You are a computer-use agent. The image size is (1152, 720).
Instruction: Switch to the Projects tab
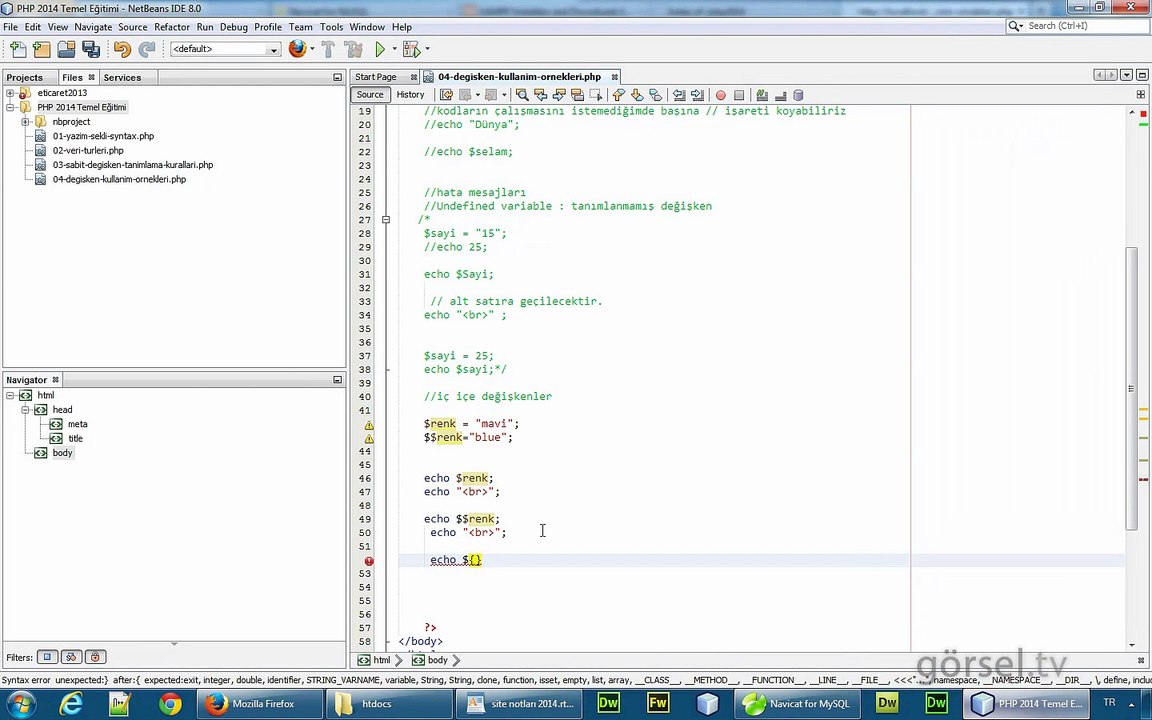tap(25, 77)
